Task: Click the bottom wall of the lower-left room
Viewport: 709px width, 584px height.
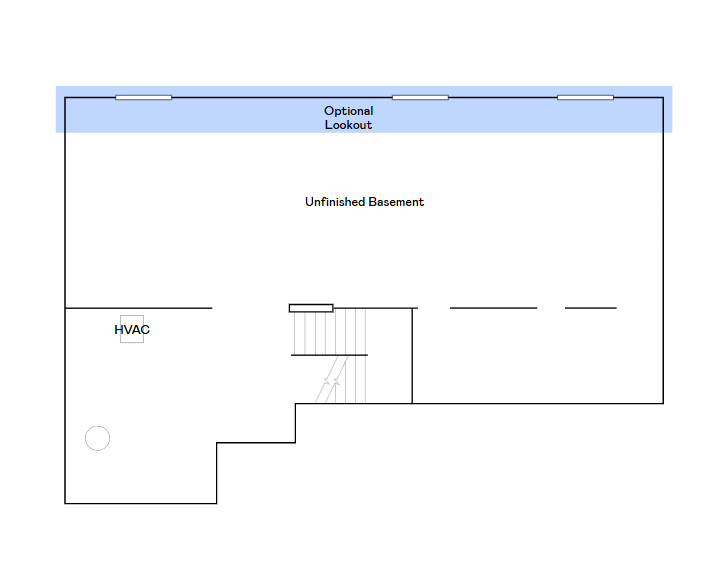Action: click(140, 503)
